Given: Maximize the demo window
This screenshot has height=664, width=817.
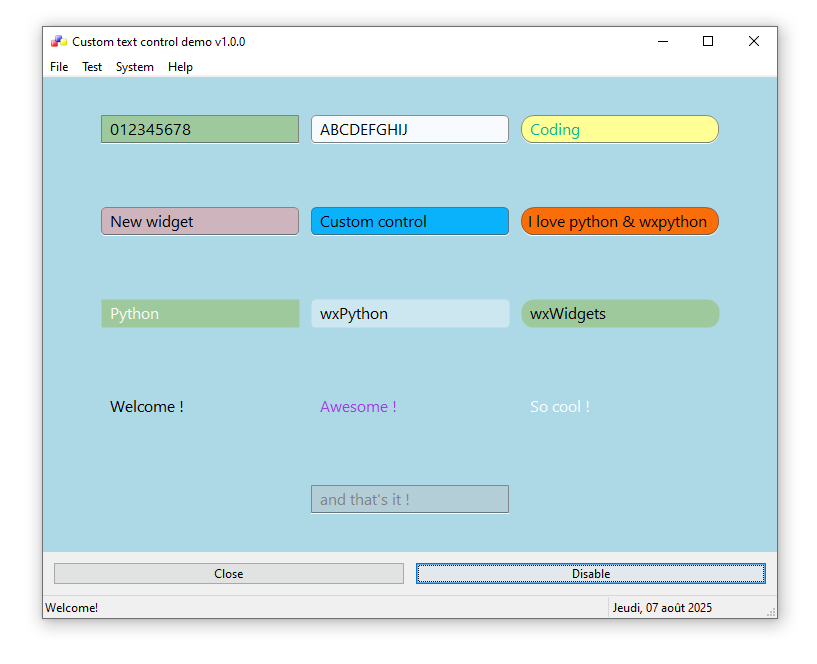Looking at the screenshot, I should pos(708,41).
